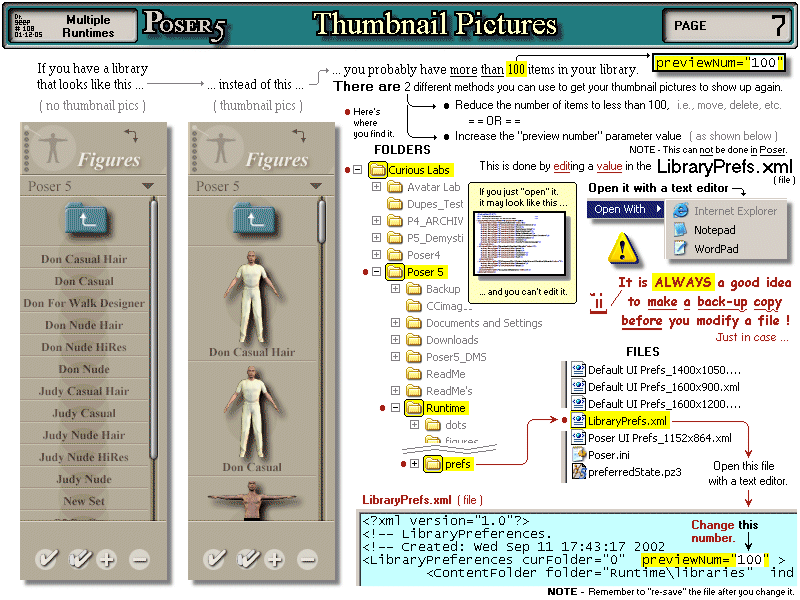Viewport: 800px width, 600px height.
Task: Open the Open With submenu
Action: pos(627,209)
